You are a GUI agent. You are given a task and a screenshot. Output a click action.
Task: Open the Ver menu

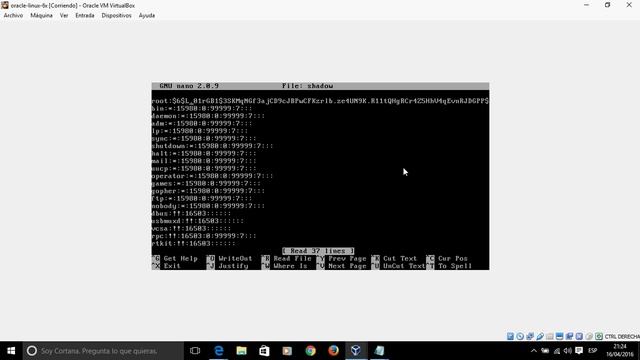pos(64,16)
